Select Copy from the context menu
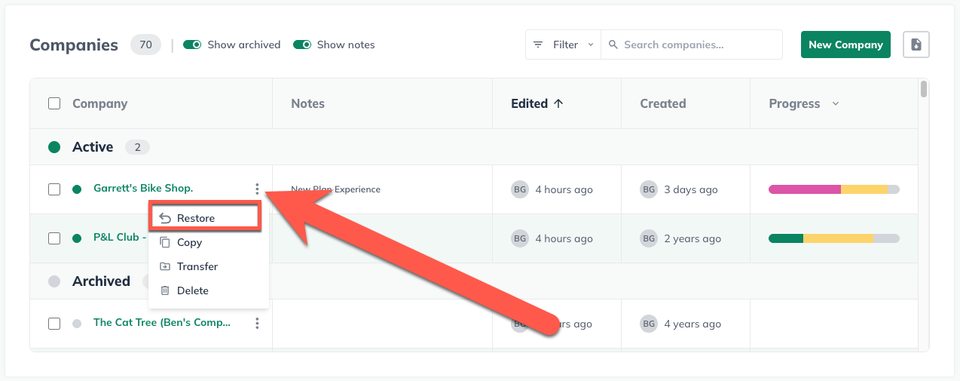The image size is (960, 381). (x=208, y=243)
